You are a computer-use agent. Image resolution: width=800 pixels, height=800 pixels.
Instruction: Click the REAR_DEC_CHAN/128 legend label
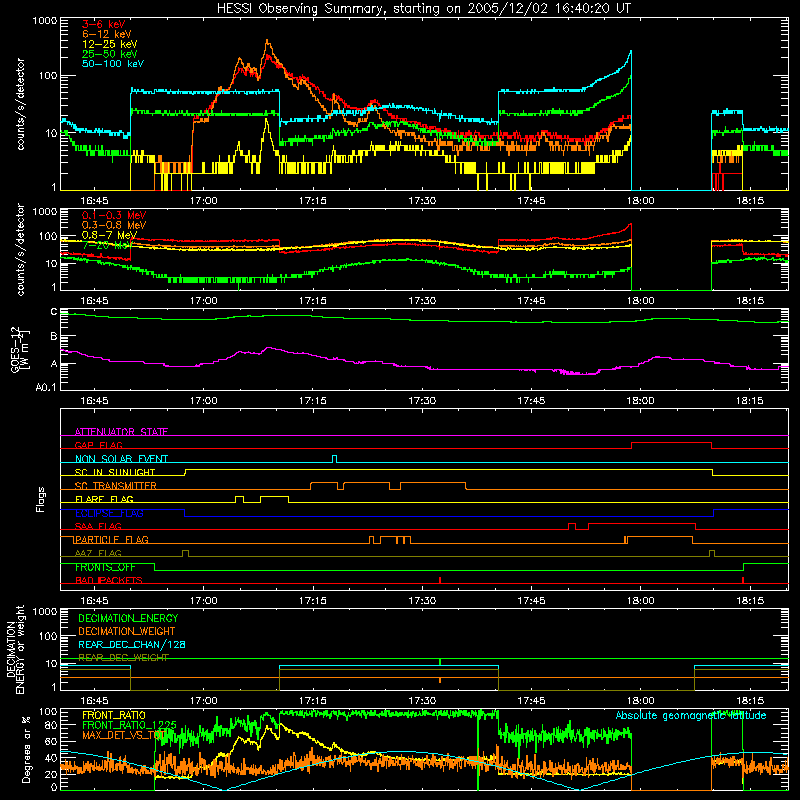[132, 645]
